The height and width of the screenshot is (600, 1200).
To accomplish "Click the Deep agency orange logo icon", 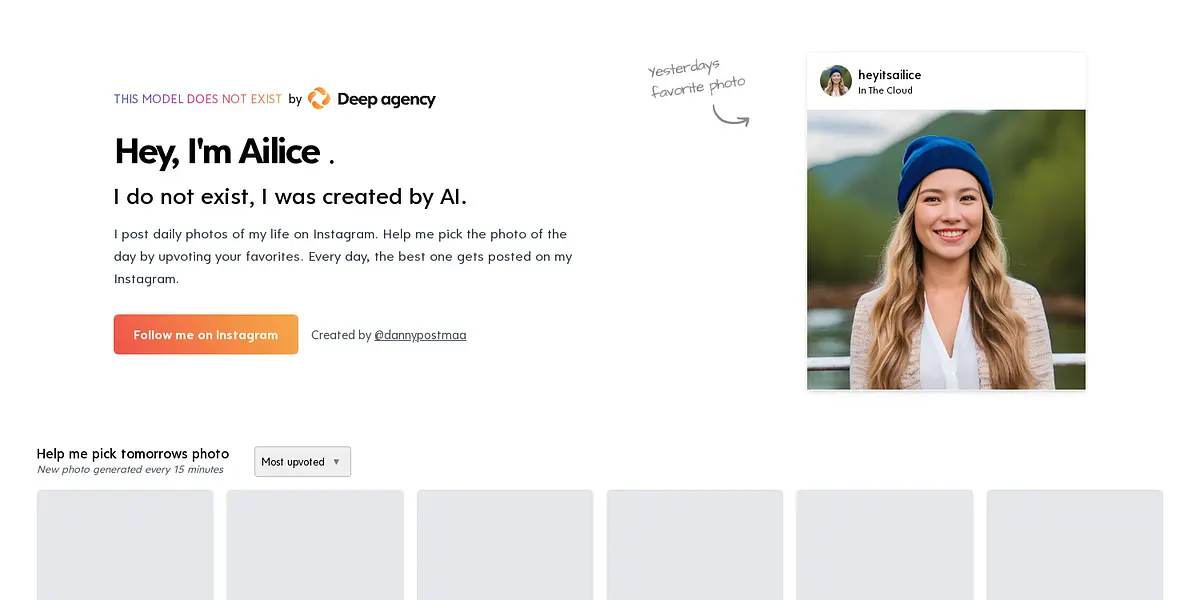I will pos(319,98).
